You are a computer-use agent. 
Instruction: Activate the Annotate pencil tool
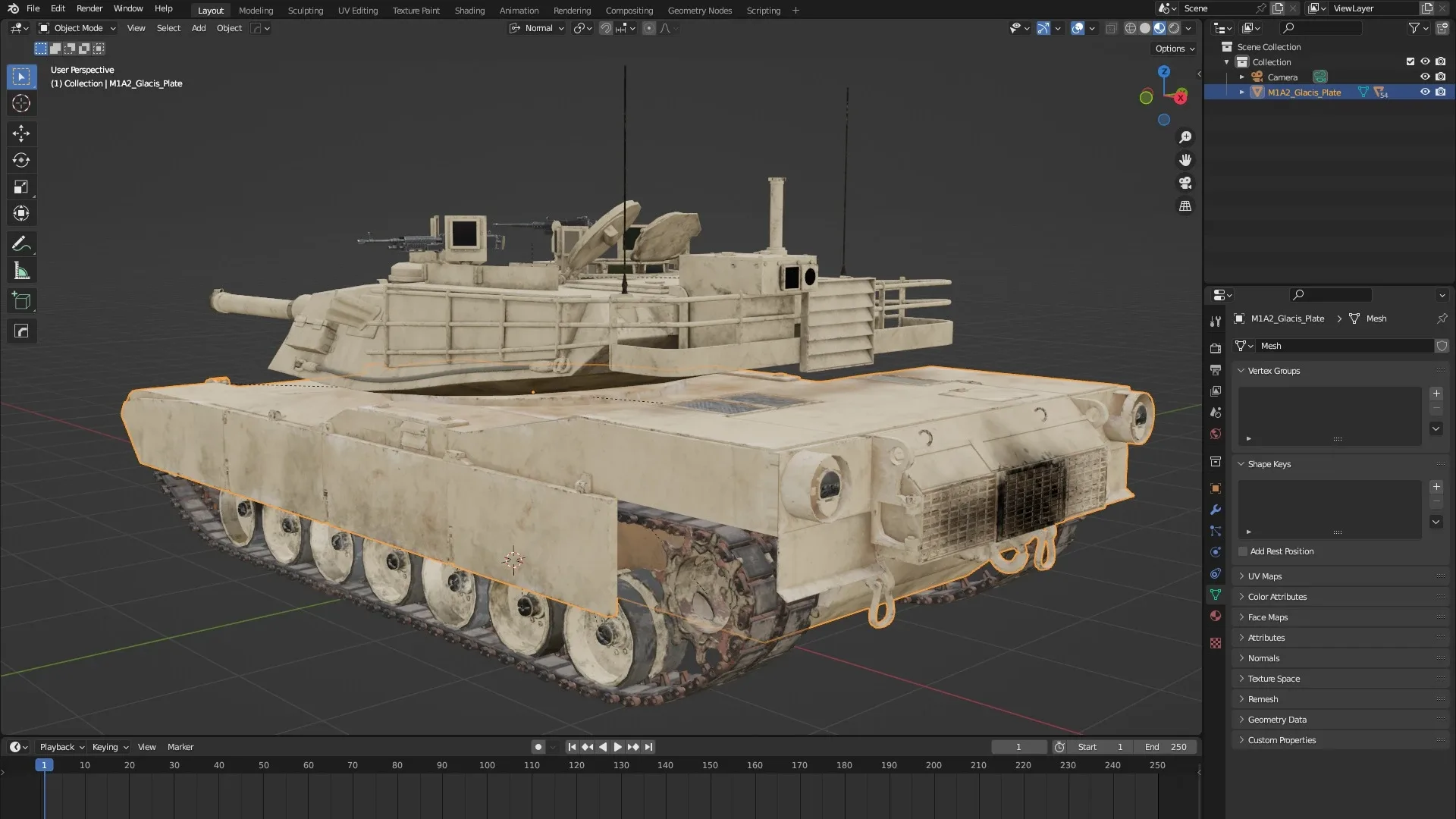tap(21, 243)
